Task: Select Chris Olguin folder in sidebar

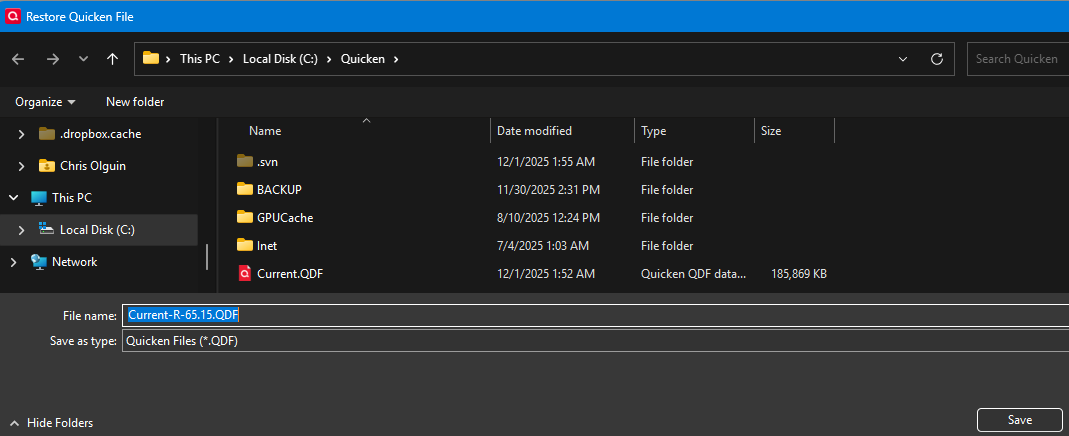Action: [x=93, y=166]
